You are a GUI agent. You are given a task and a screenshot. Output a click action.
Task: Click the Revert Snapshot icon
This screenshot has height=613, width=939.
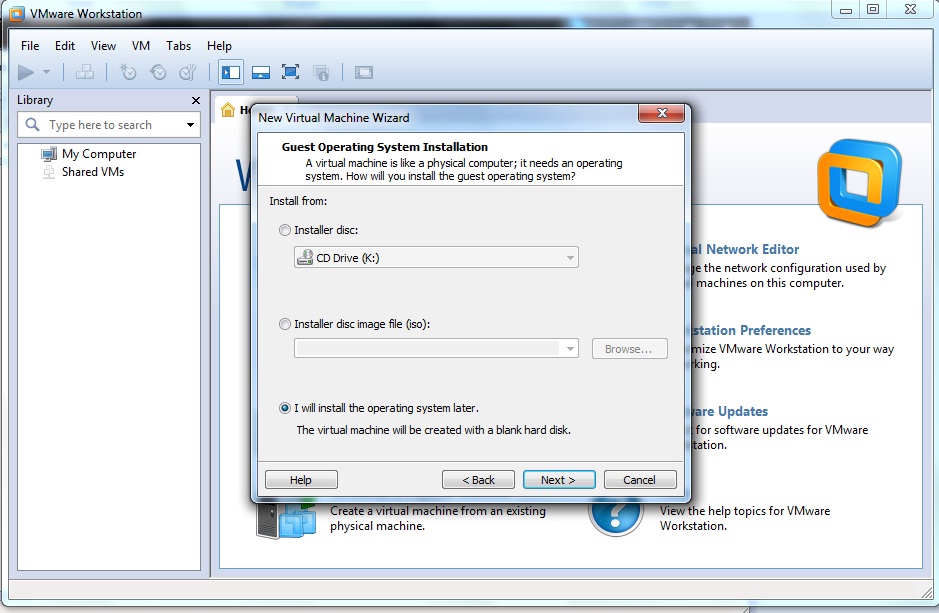157,71
